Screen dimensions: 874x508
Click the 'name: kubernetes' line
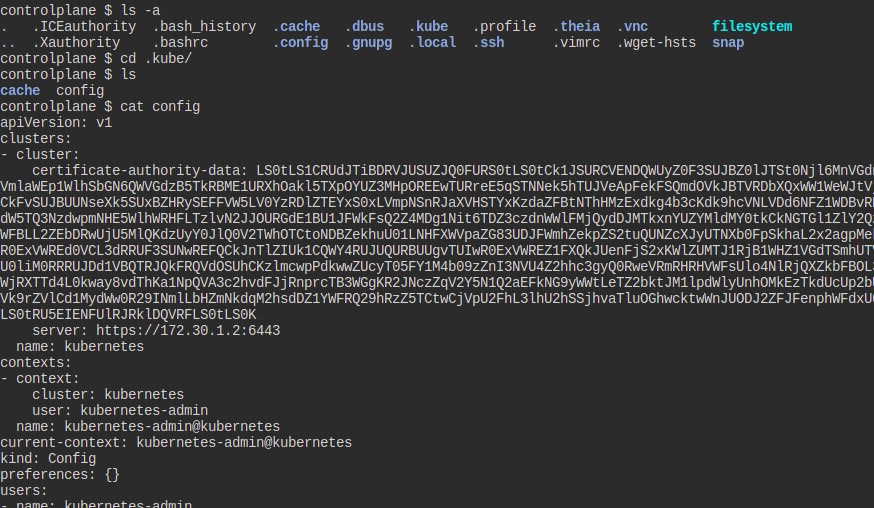80,347
